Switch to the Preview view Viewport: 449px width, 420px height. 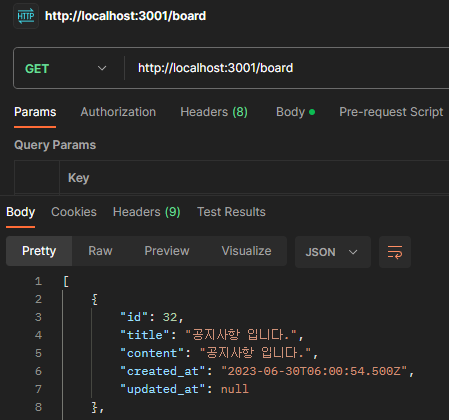[x=167, y=251]
